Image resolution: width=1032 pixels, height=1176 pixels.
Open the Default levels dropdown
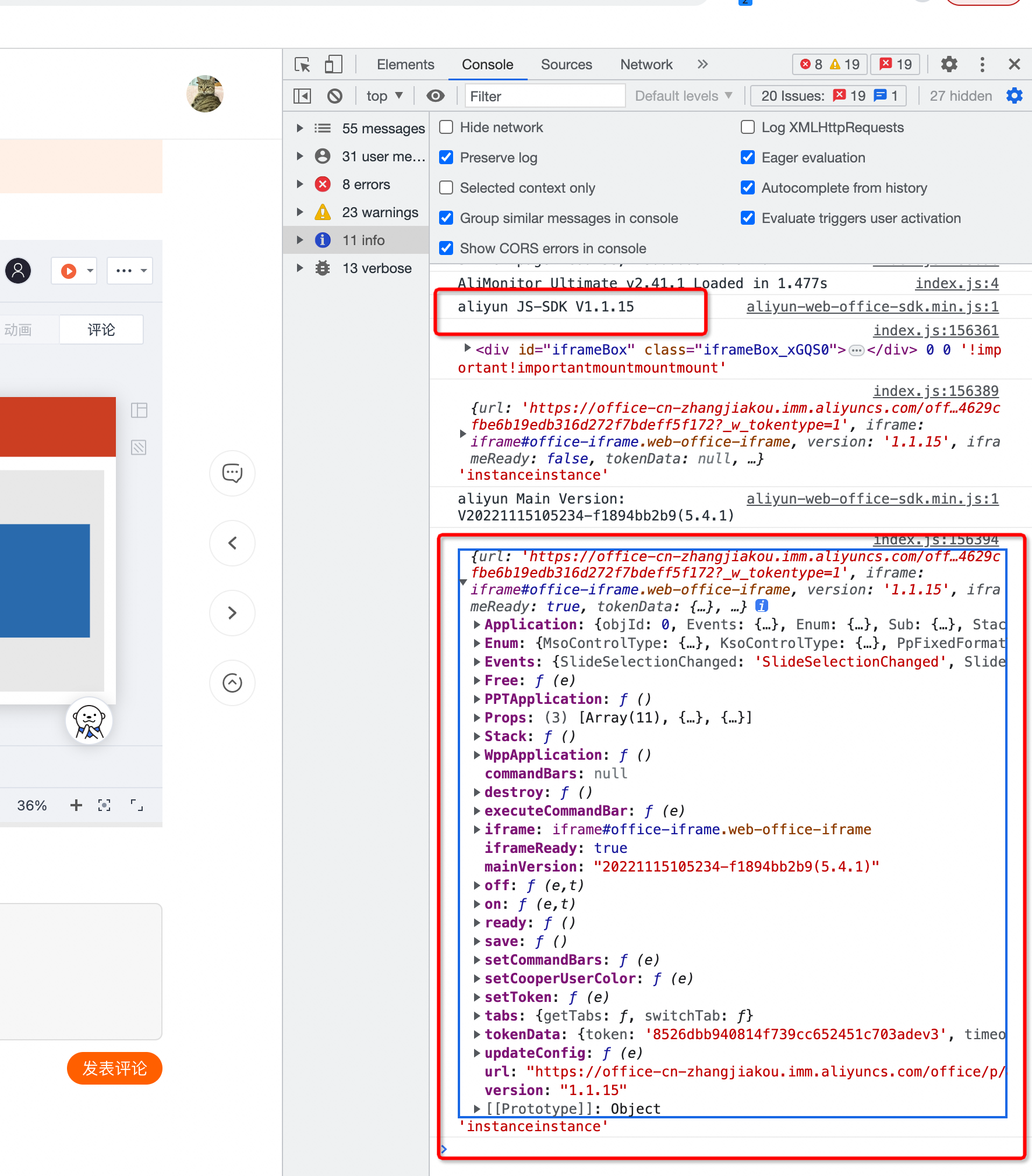pyautogui.click(x=684, y=96)
